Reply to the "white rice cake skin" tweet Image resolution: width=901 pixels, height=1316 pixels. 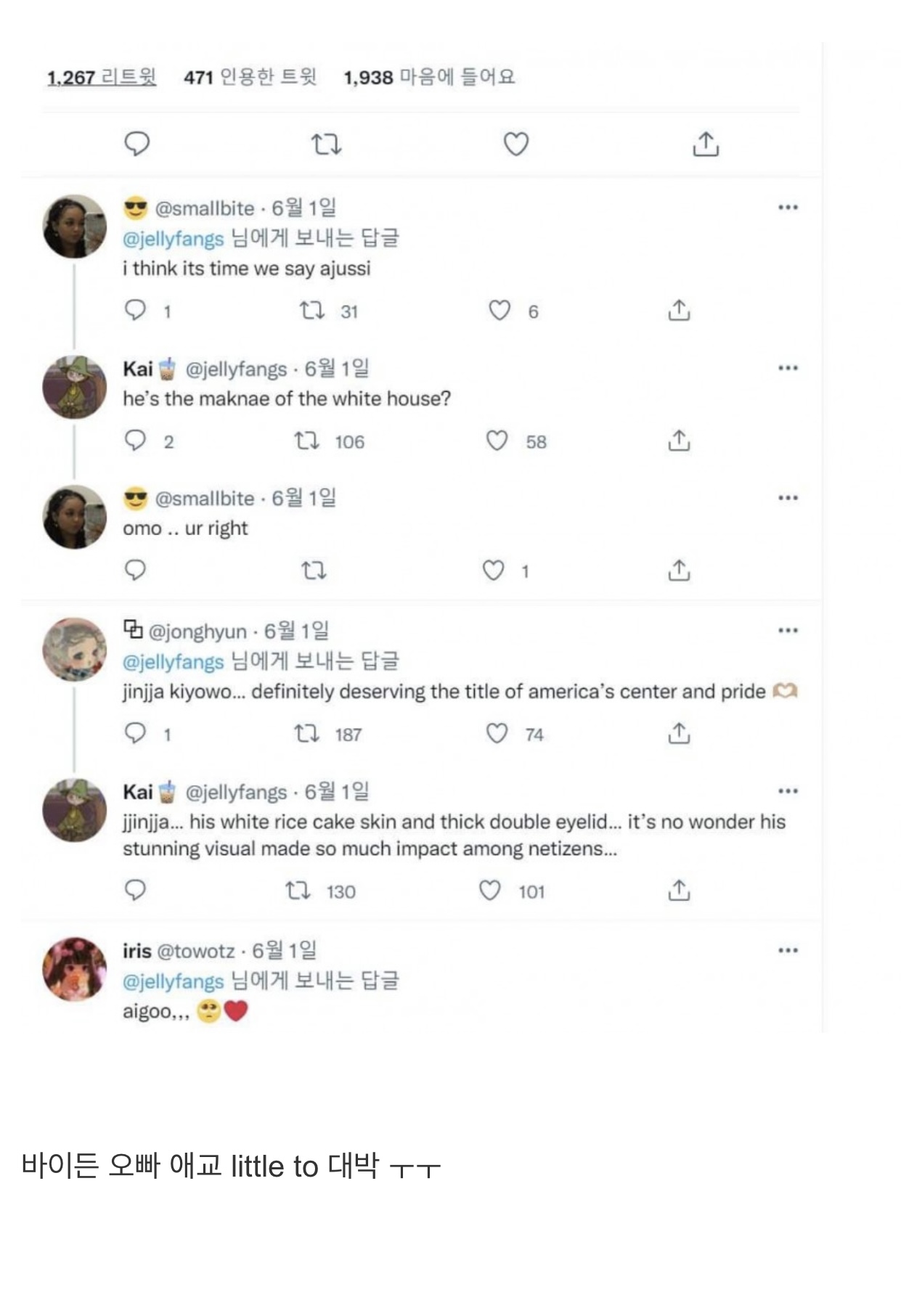click(136, 890)
